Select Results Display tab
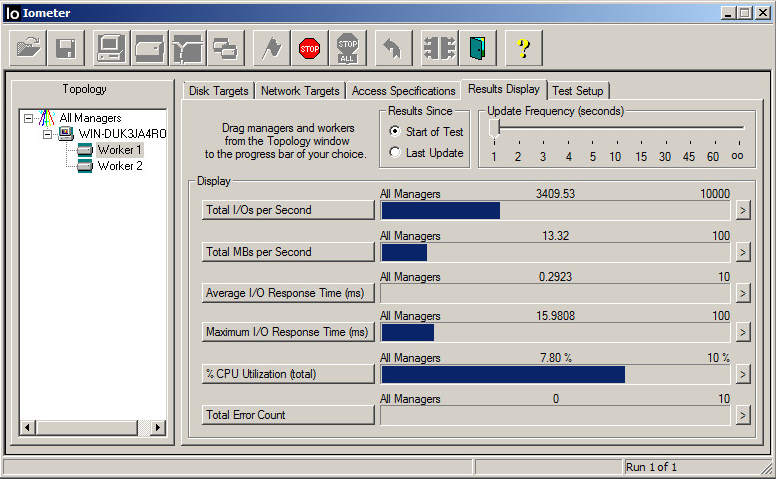The image size is (776, 479). [504, 89]
